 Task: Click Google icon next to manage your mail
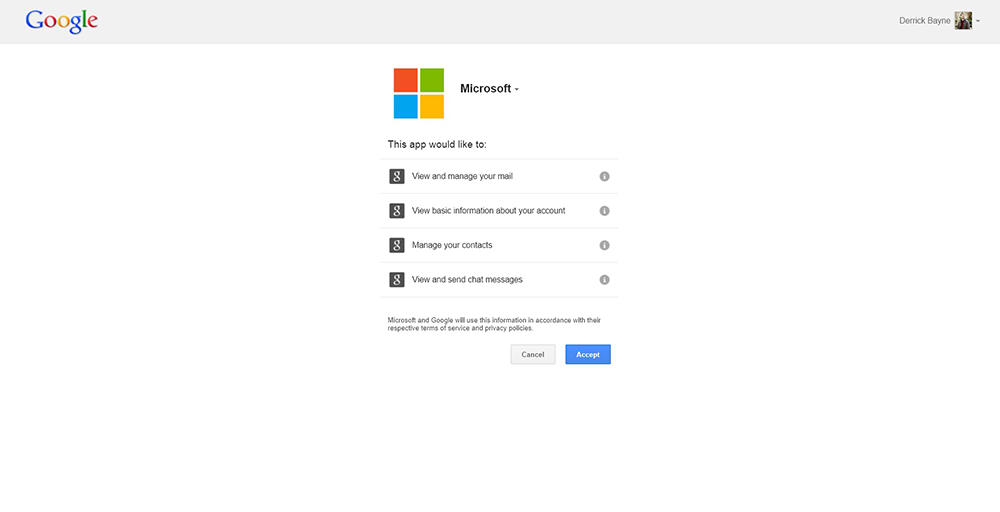397,177
